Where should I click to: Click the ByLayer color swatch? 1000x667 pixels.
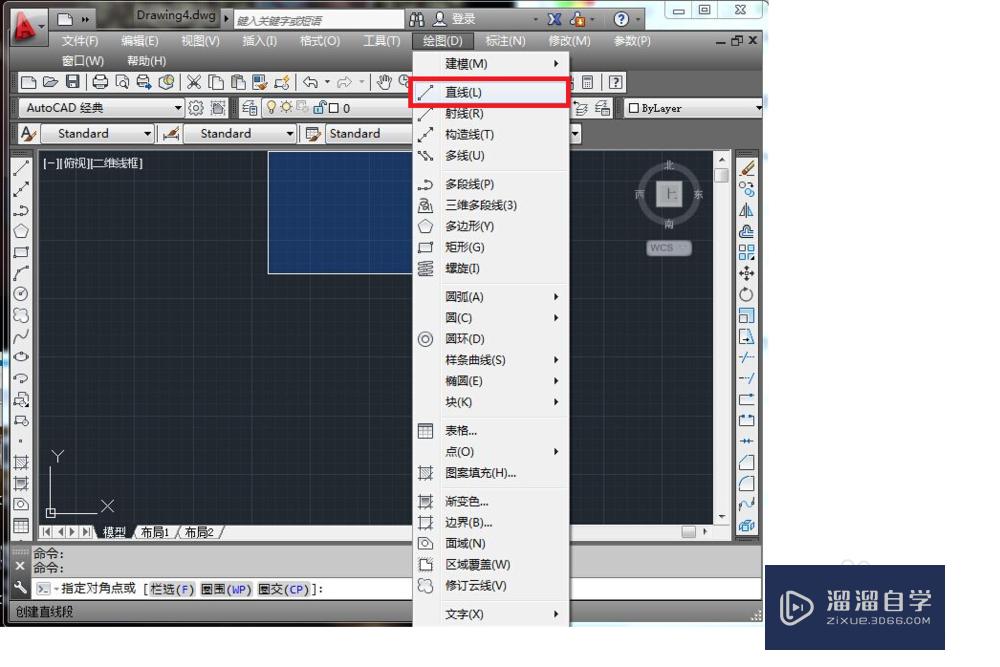point(634,106)
